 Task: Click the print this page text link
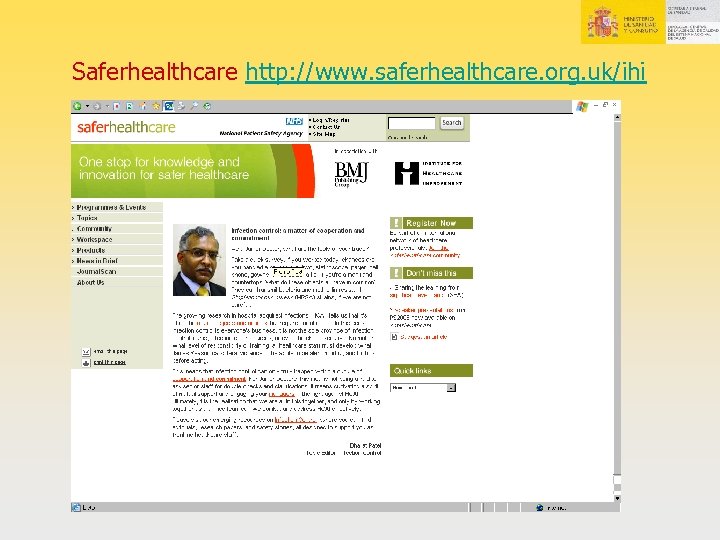coord(110,362)
